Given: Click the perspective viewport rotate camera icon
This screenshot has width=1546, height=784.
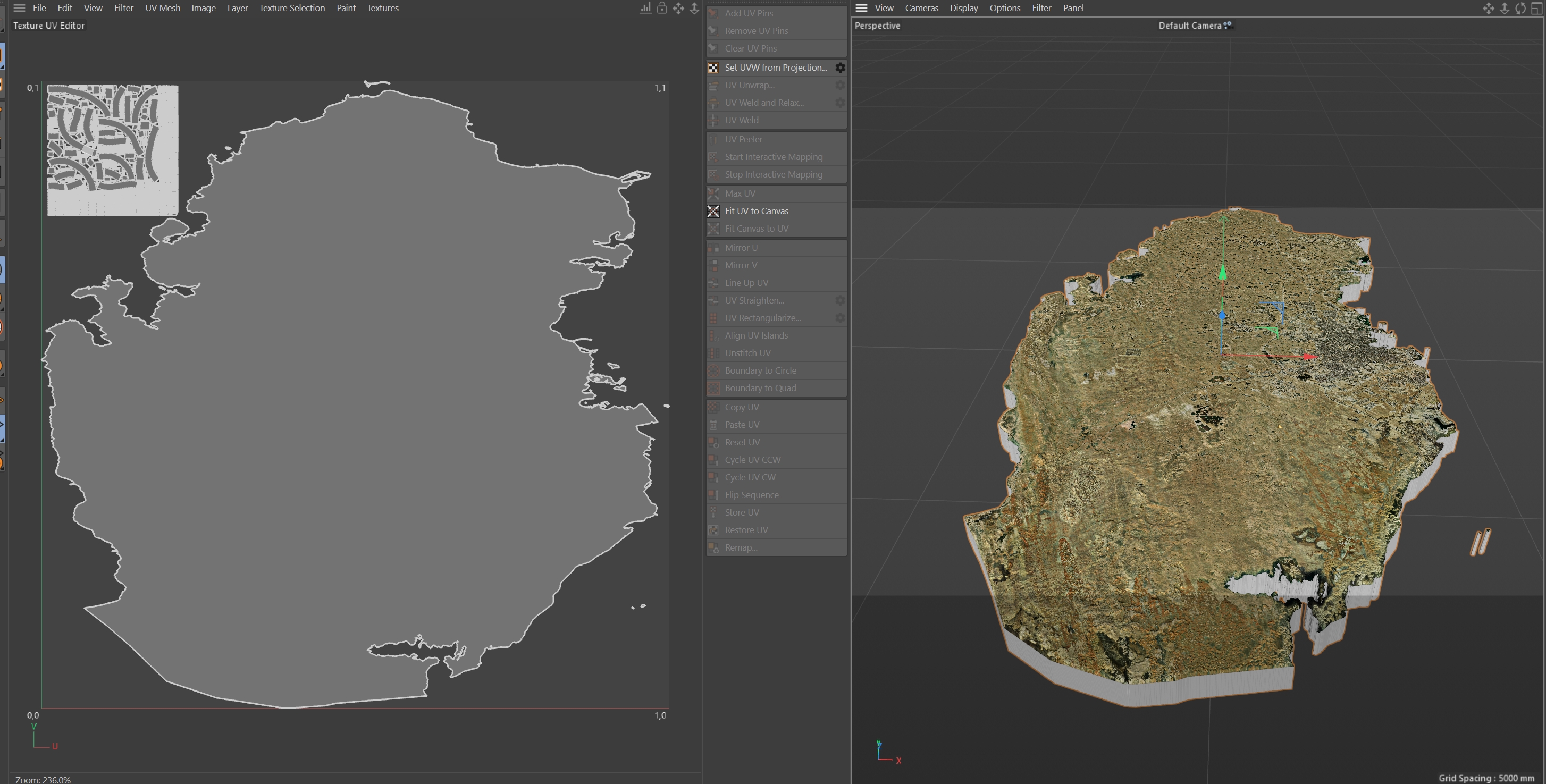Looking at the screenshot, I should pyautogui.click(x=1520, y=8).
